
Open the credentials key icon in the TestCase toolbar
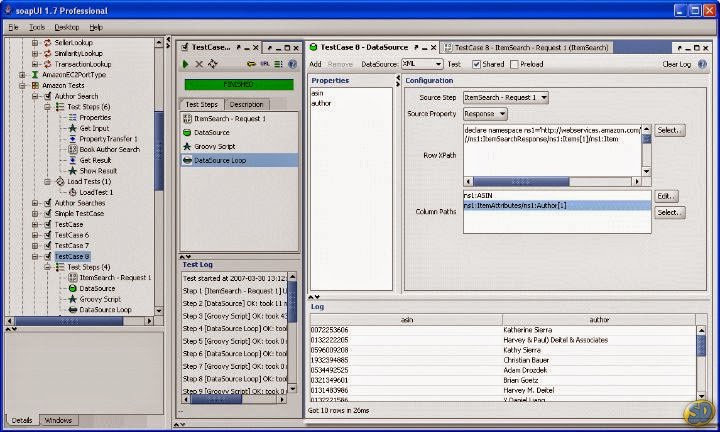click(x=251, y=64)
